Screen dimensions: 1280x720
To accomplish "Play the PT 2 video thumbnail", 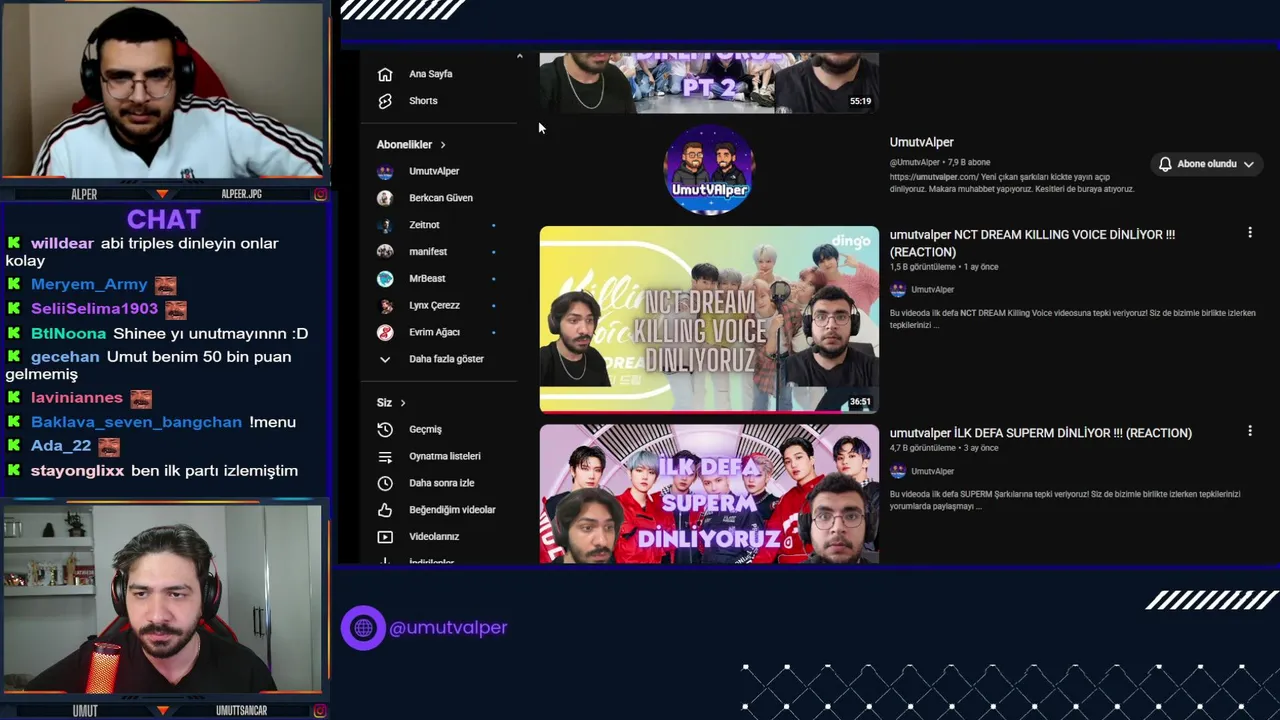I will click(x=709, y=82).
